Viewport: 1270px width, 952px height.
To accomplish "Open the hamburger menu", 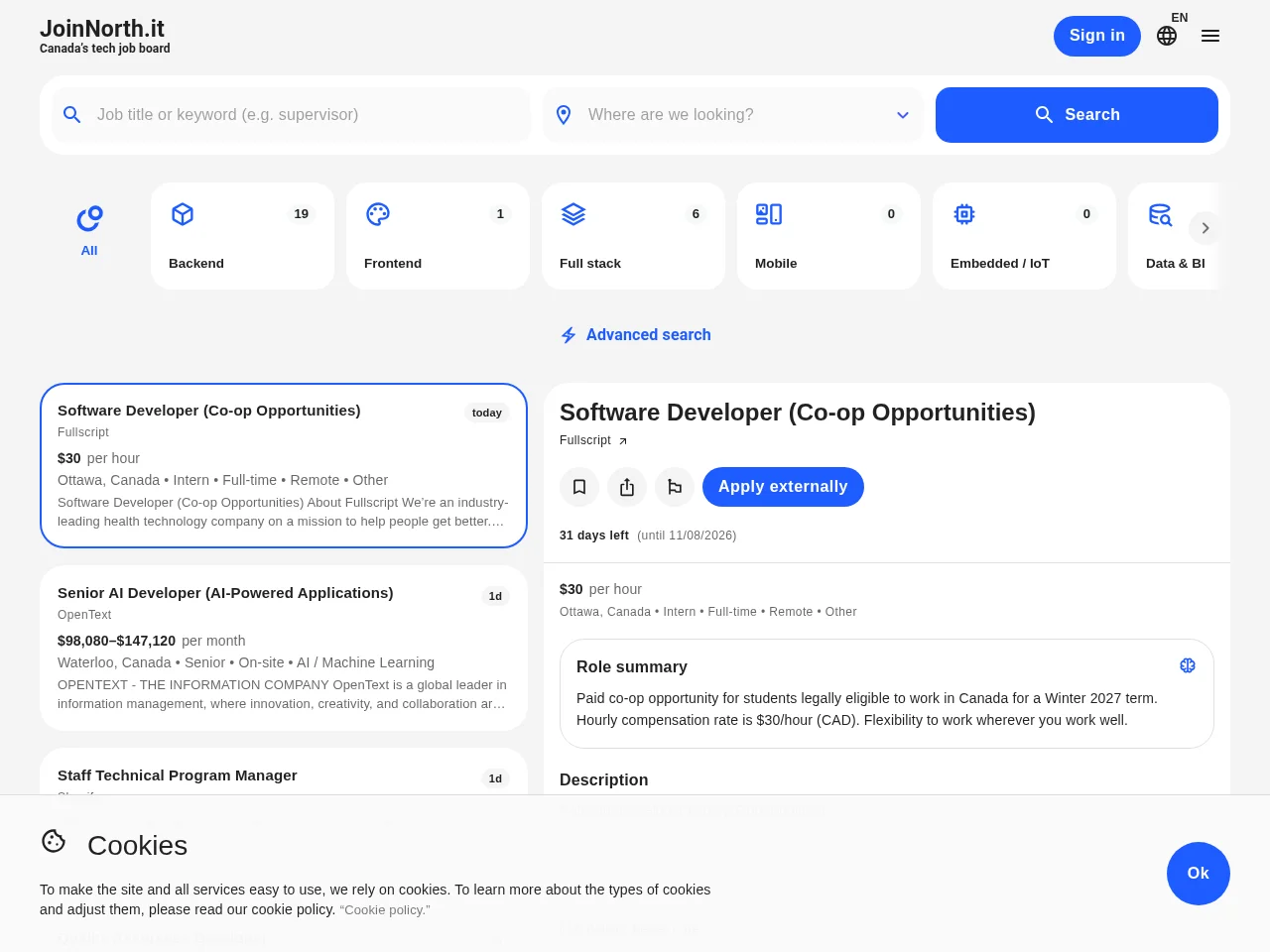I will tap(1210, 36).
